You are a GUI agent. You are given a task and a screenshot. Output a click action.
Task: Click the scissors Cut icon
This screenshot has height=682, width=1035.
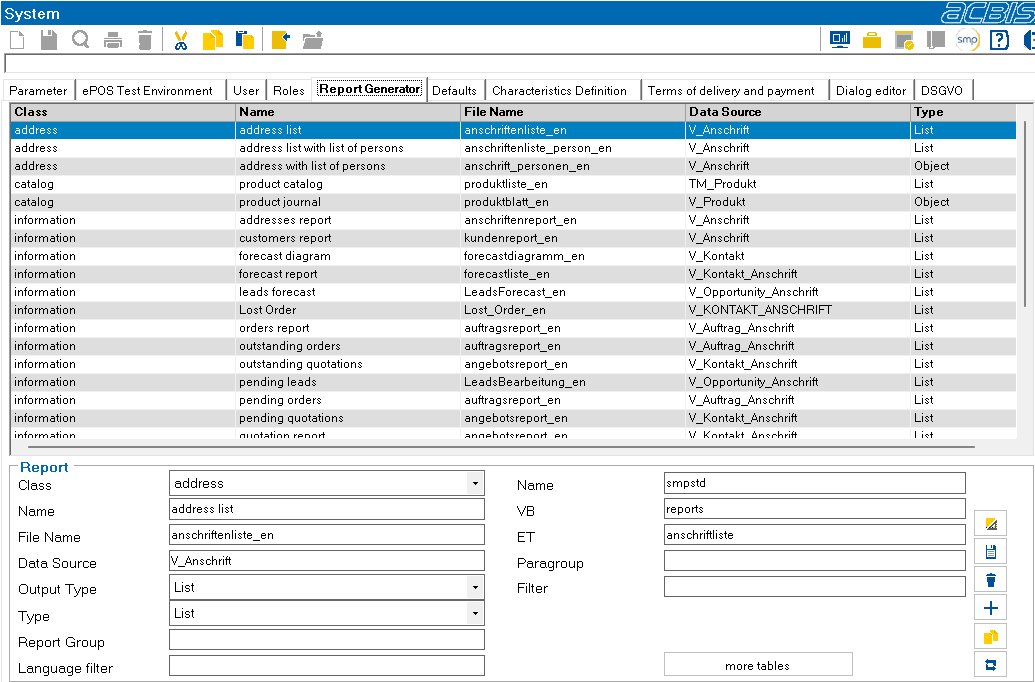pyautogui.click(x=181, y=40)
